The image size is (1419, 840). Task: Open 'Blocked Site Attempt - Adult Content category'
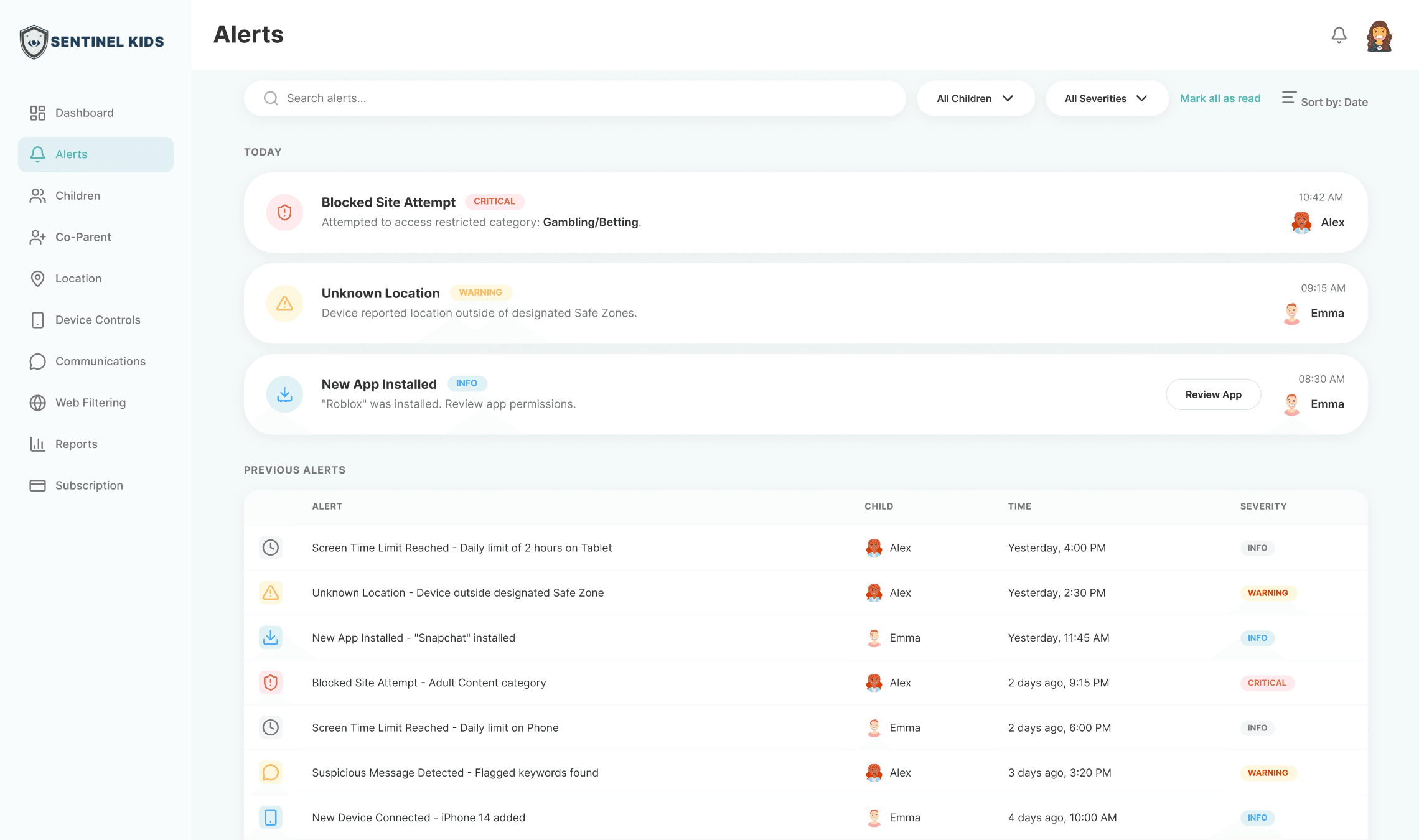[x=429, y=683]
